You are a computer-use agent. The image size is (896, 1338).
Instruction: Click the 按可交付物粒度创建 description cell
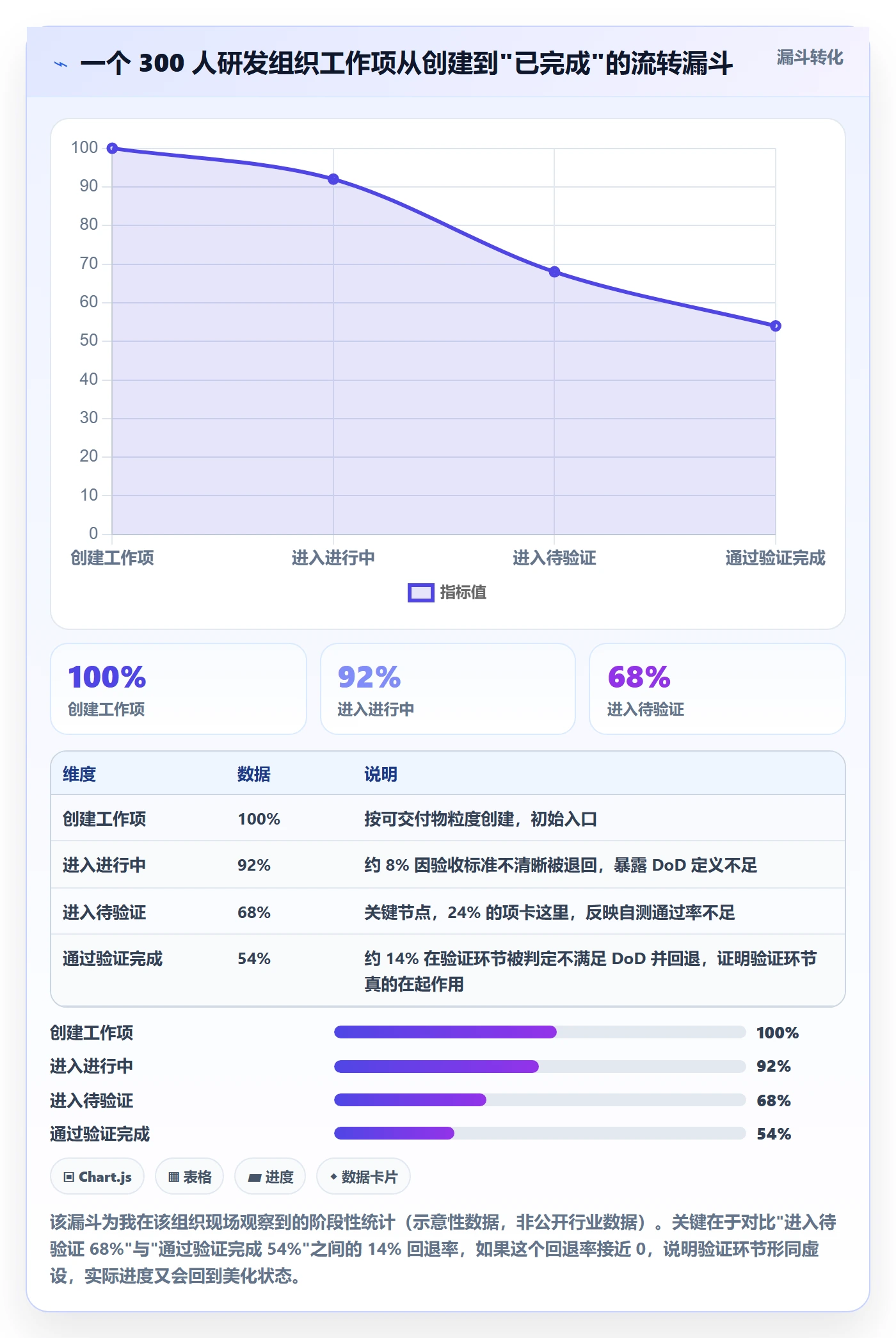(x=481, y=819)
